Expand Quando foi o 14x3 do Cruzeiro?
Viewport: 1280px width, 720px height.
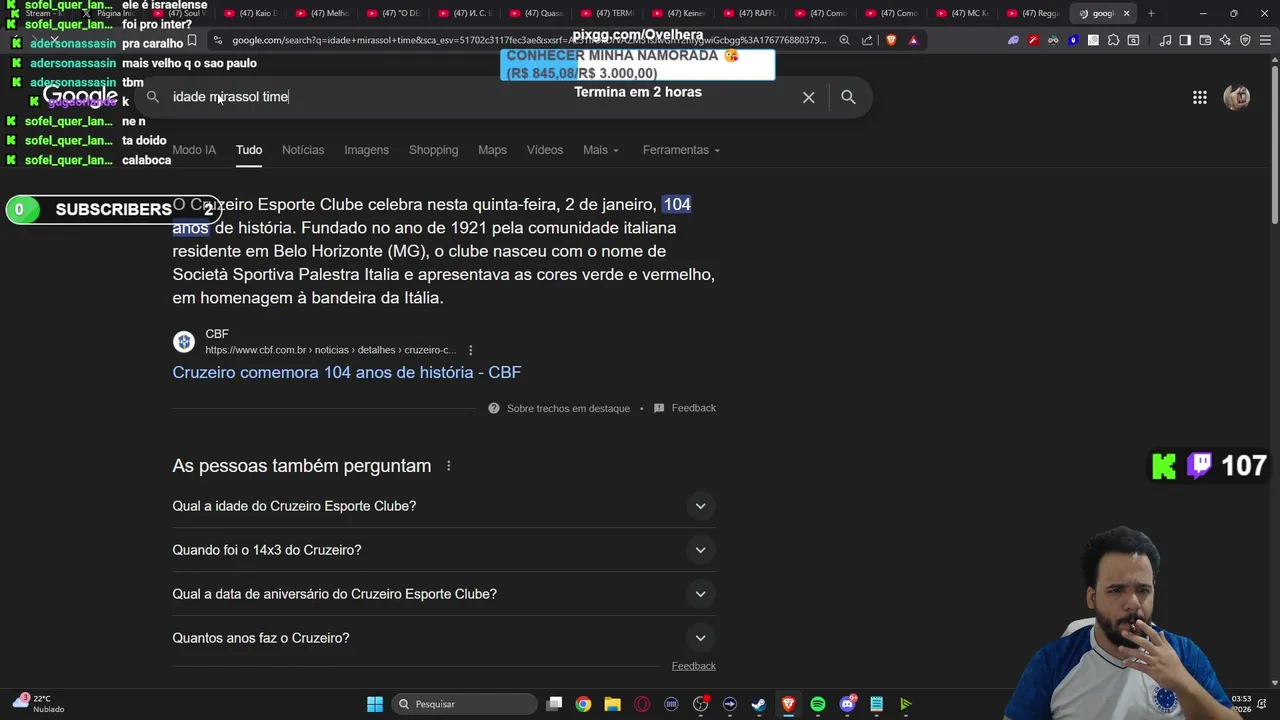click(444, 550)
